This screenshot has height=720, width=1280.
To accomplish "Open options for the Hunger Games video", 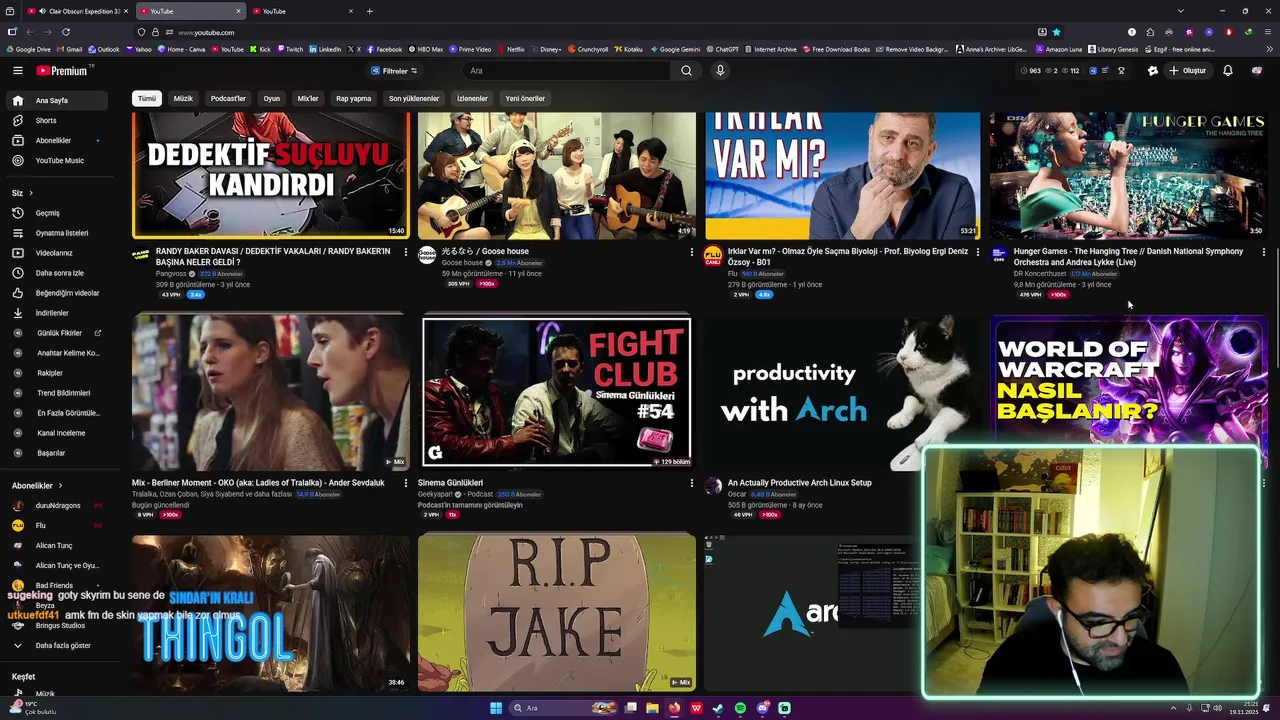I will 1263,252.
